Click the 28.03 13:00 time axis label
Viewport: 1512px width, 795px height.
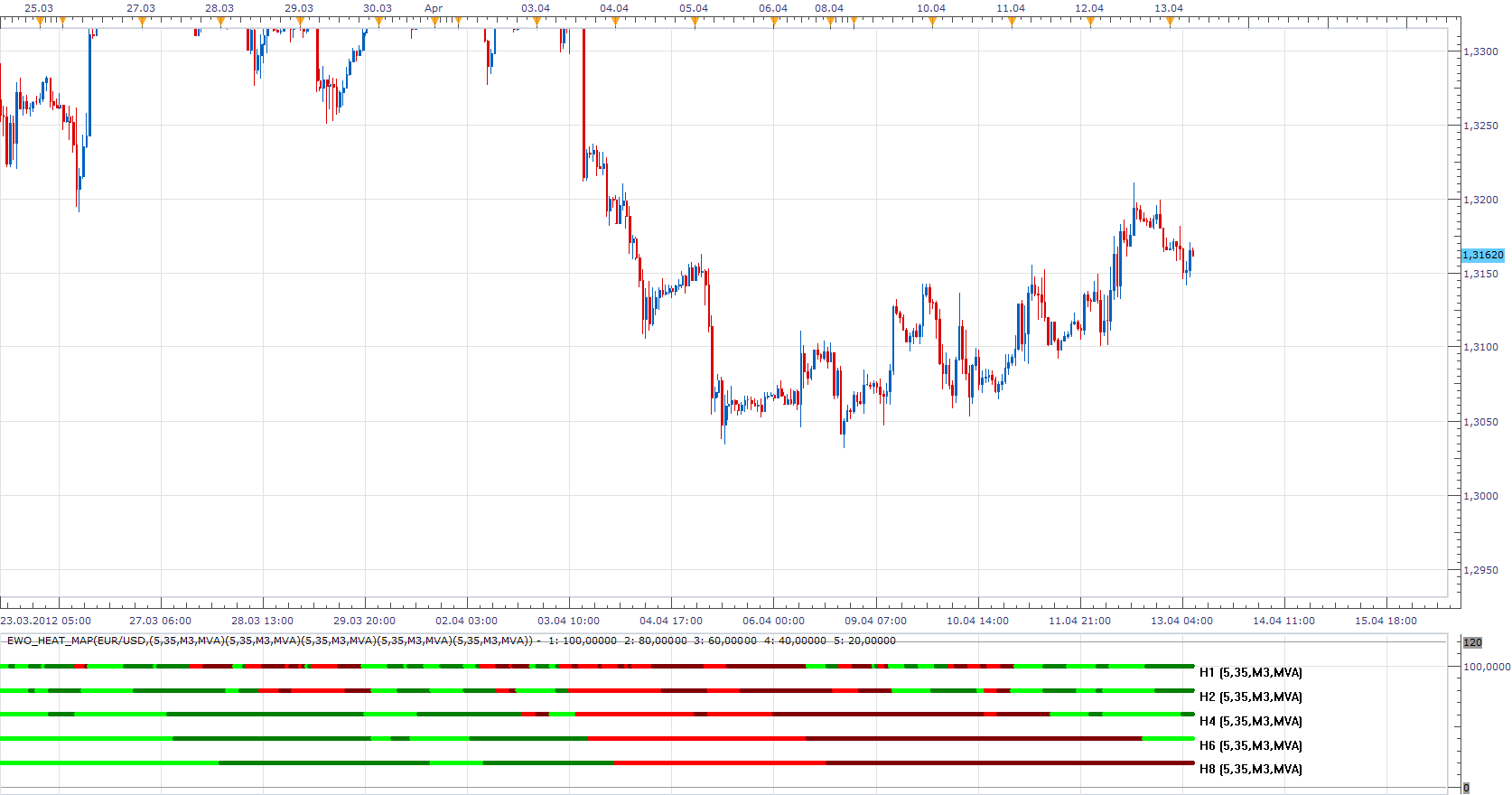pos(262,621)
